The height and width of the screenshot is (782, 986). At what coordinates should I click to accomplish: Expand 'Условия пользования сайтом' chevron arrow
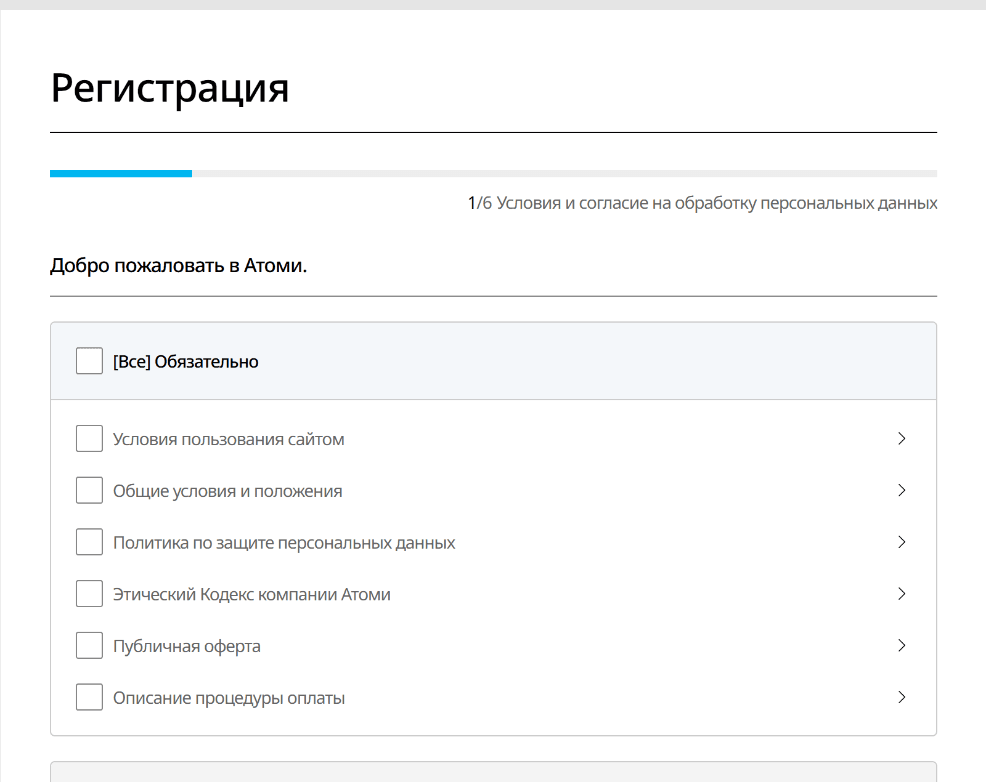click(902, 438)
